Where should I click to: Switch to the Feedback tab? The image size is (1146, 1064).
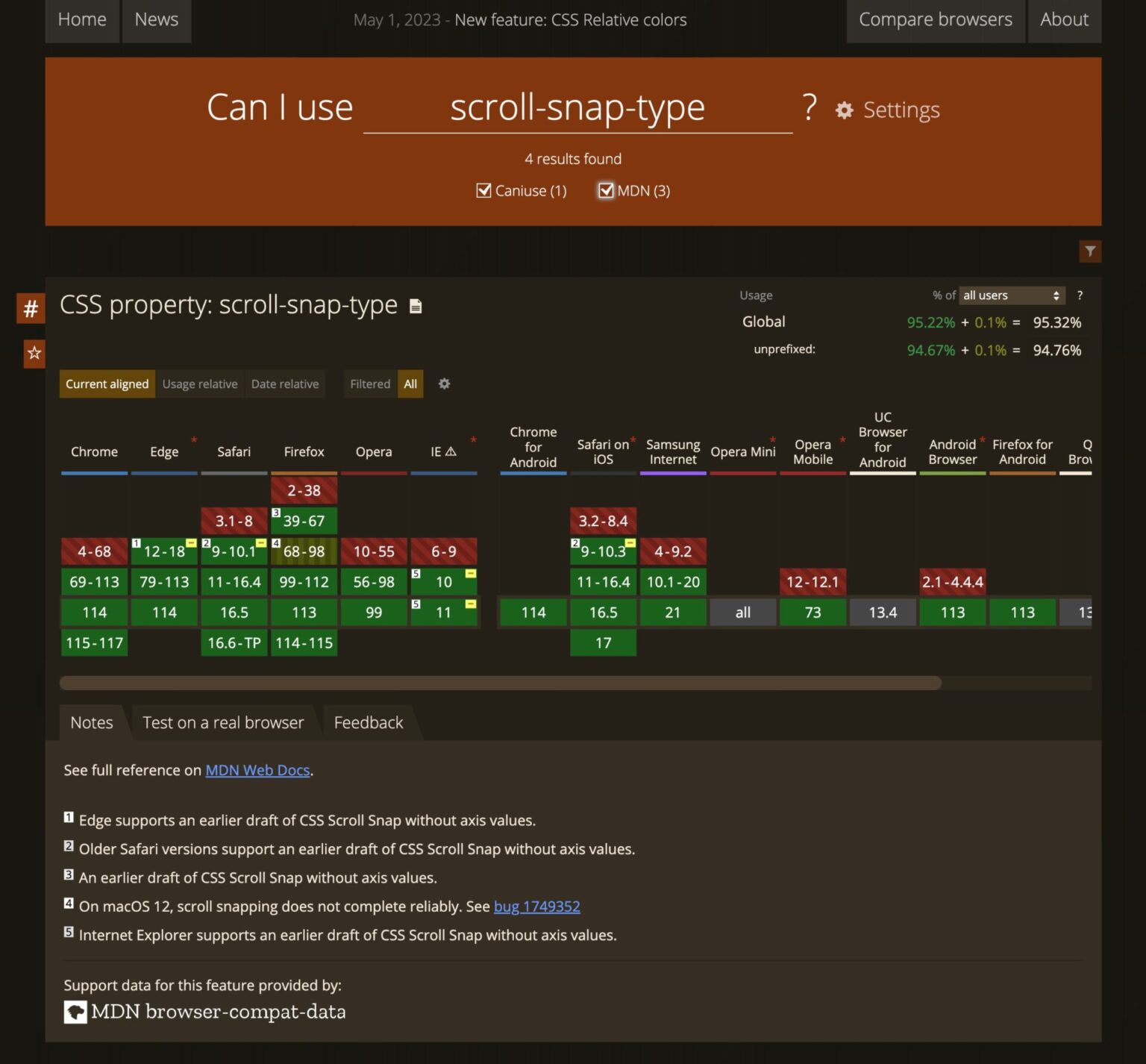[x=368, y=722]
